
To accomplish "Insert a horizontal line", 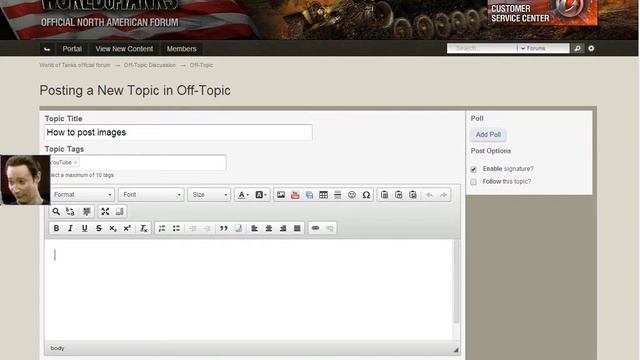I will [338, 195].
